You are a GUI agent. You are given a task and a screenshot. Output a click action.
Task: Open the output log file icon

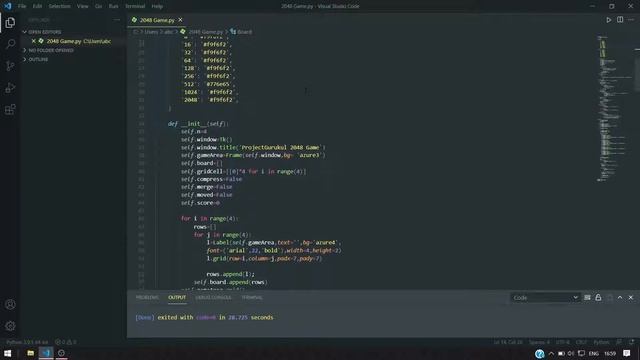click(609, 298)
